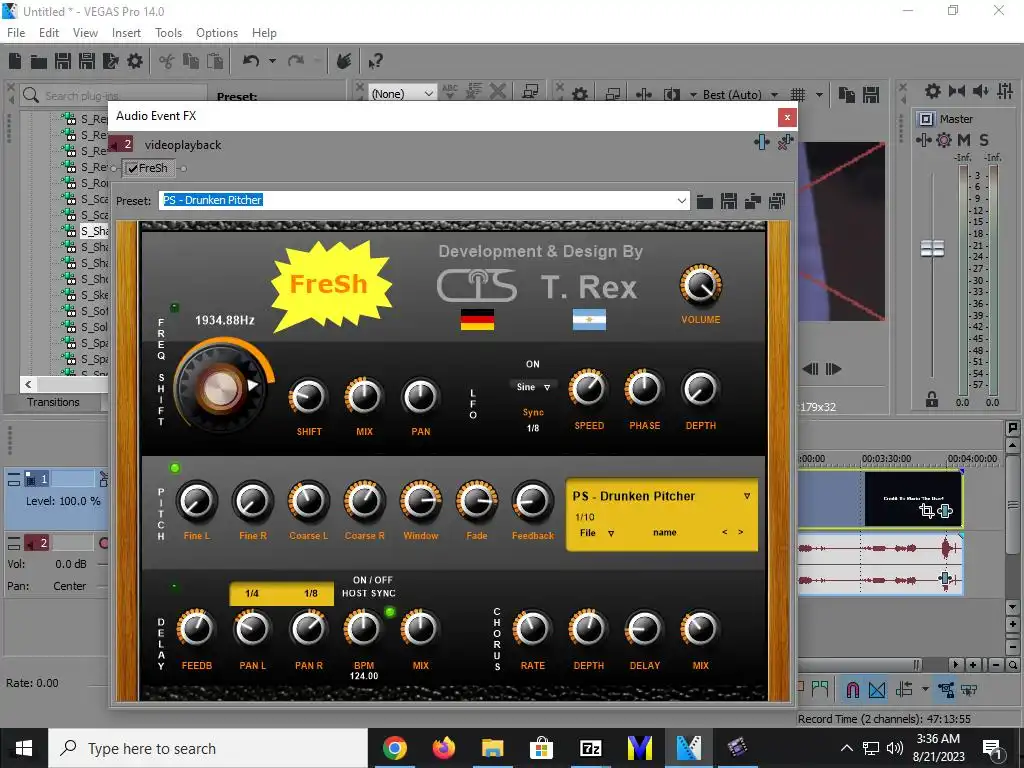Open the File menu in plugin preset box
The image size is (1024, 768).
tap(596, 533)
